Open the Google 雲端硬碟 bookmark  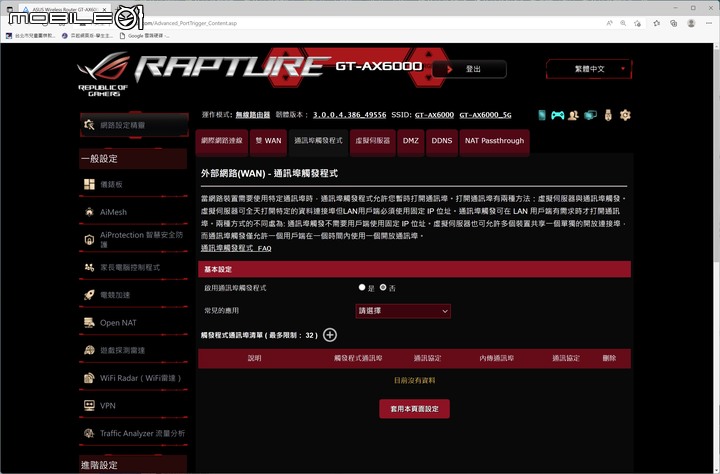[145, 35]
